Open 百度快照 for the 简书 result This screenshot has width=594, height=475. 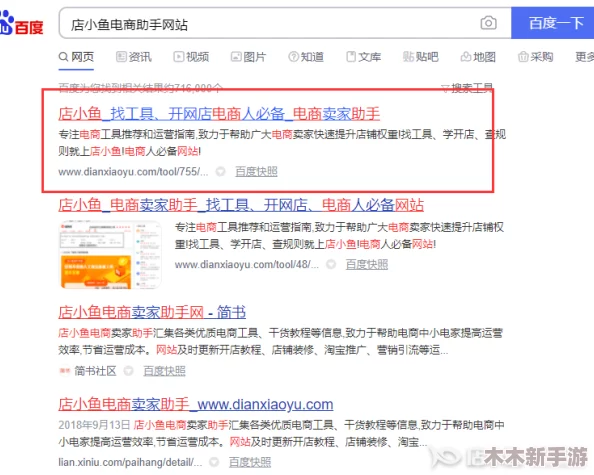(164, 371)
